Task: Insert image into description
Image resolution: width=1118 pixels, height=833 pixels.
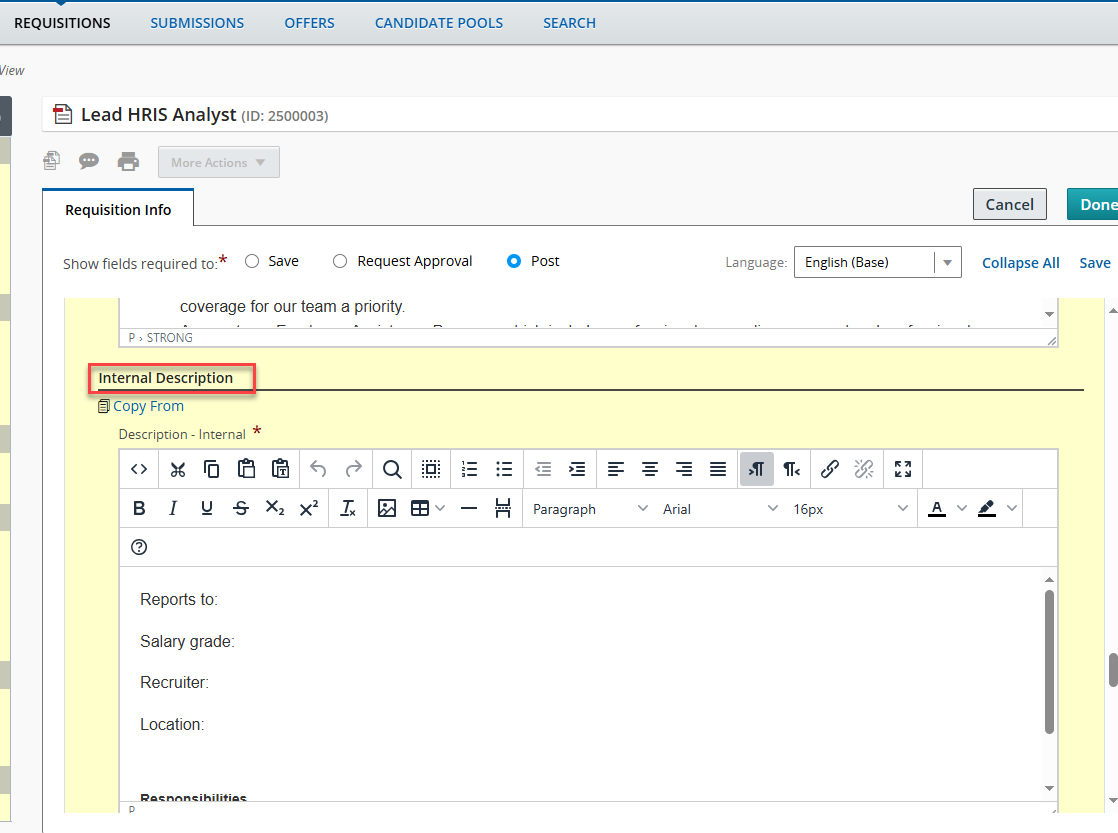Action: pos(386,509)
